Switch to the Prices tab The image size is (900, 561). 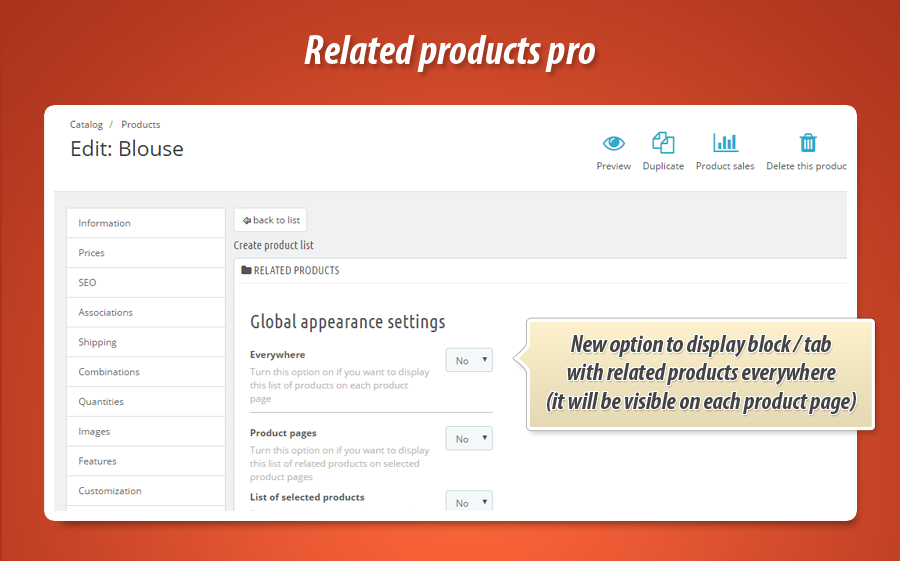coord(145,253)
